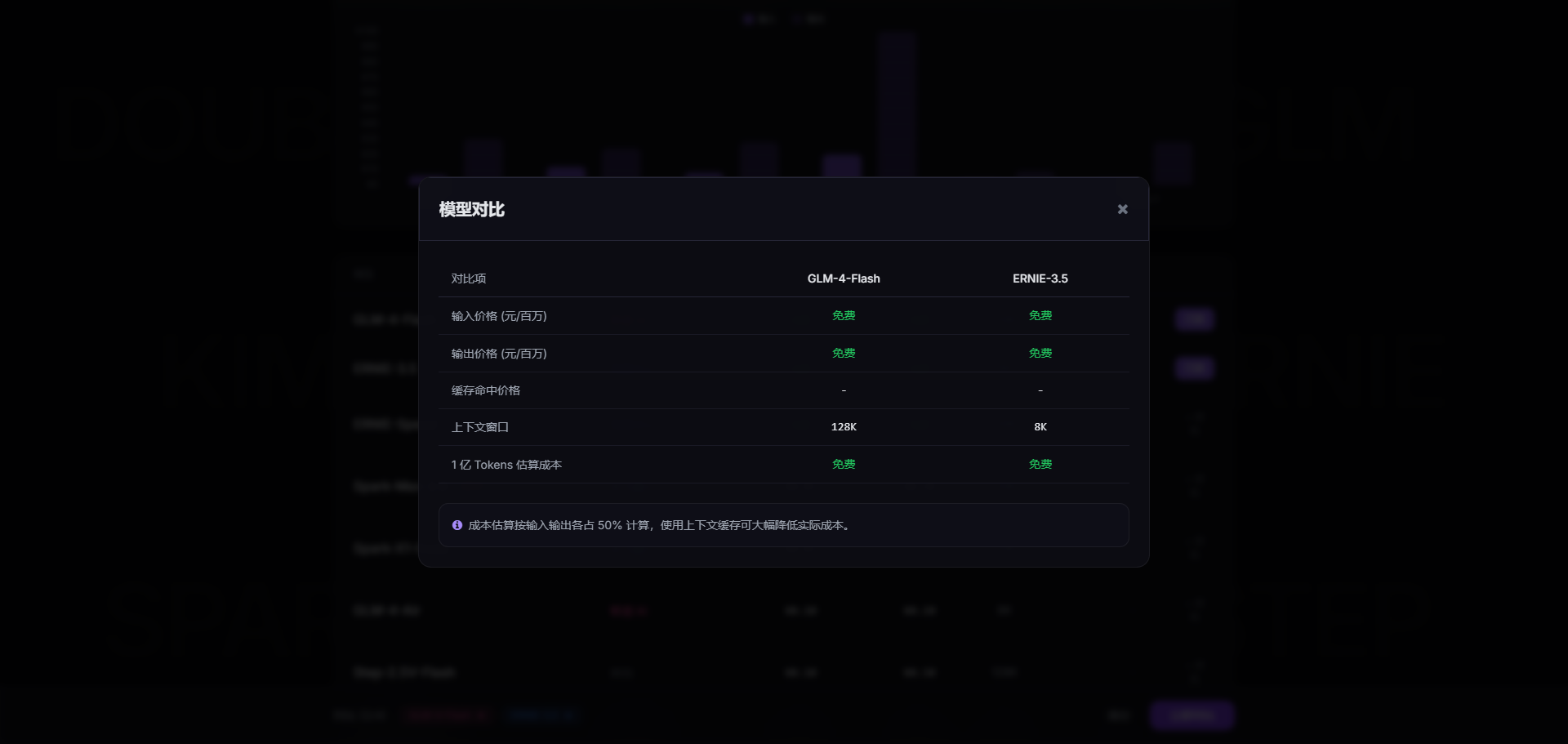The width and height of the screenshot is (1568, 744).
Task: Click GLM-4-Flash's 免费 estimated cost value
Action: click(844, 464)
